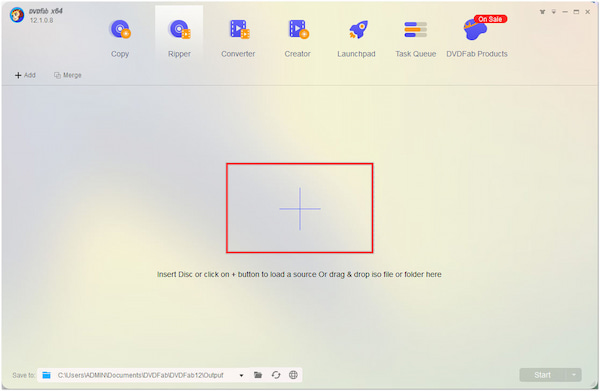Click the 'Insert Disc or click on +' hint text

coord(299,274)
